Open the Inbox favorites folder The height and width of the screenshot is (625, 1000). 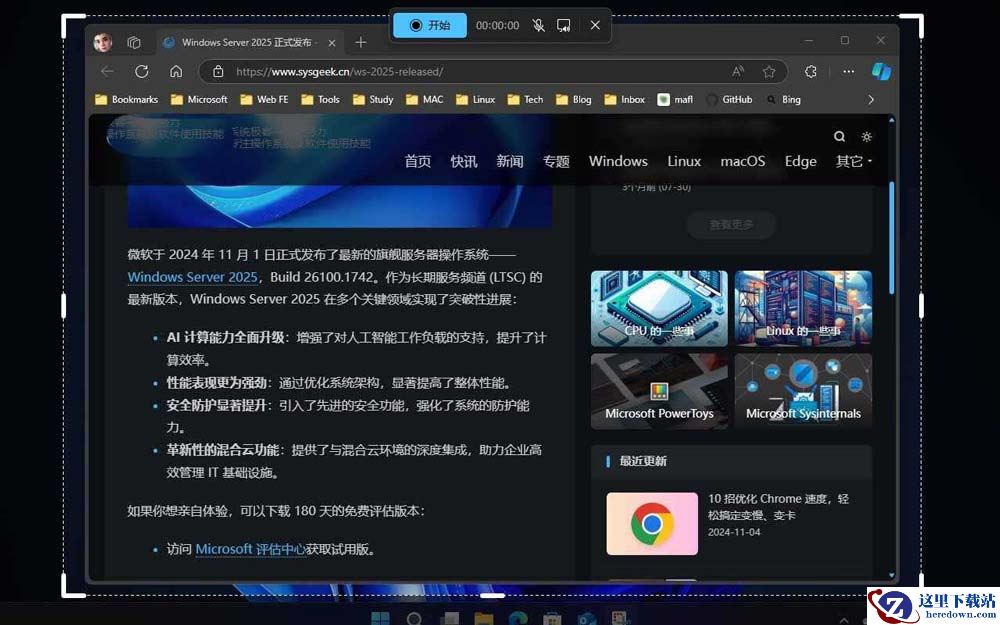(625, 99)
